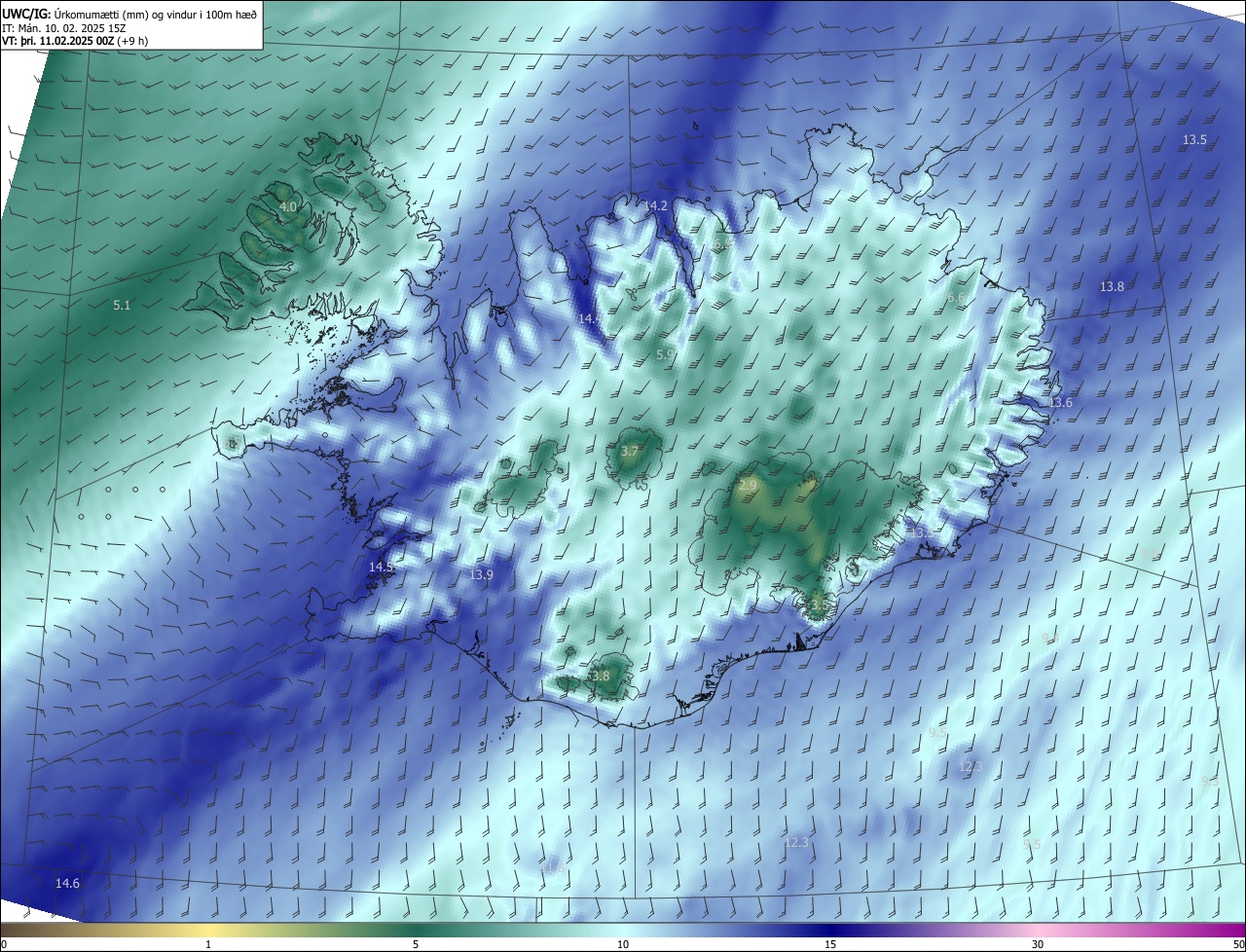
Task: Click the 13.5 value label on the map
Action: 1194,140
